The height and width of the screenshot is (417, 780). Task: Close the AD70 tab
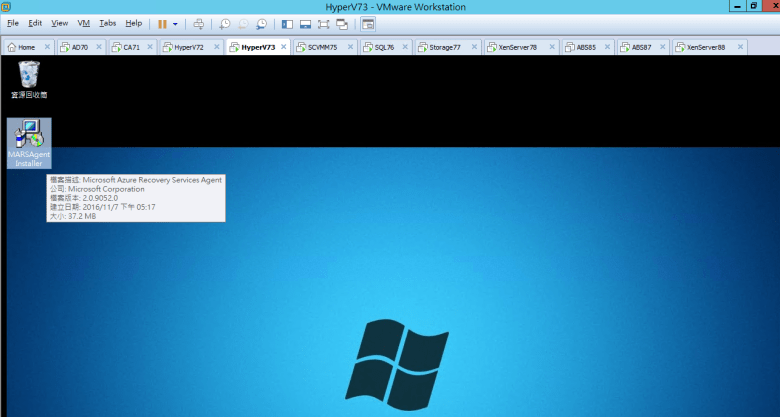tap(99, 47)
